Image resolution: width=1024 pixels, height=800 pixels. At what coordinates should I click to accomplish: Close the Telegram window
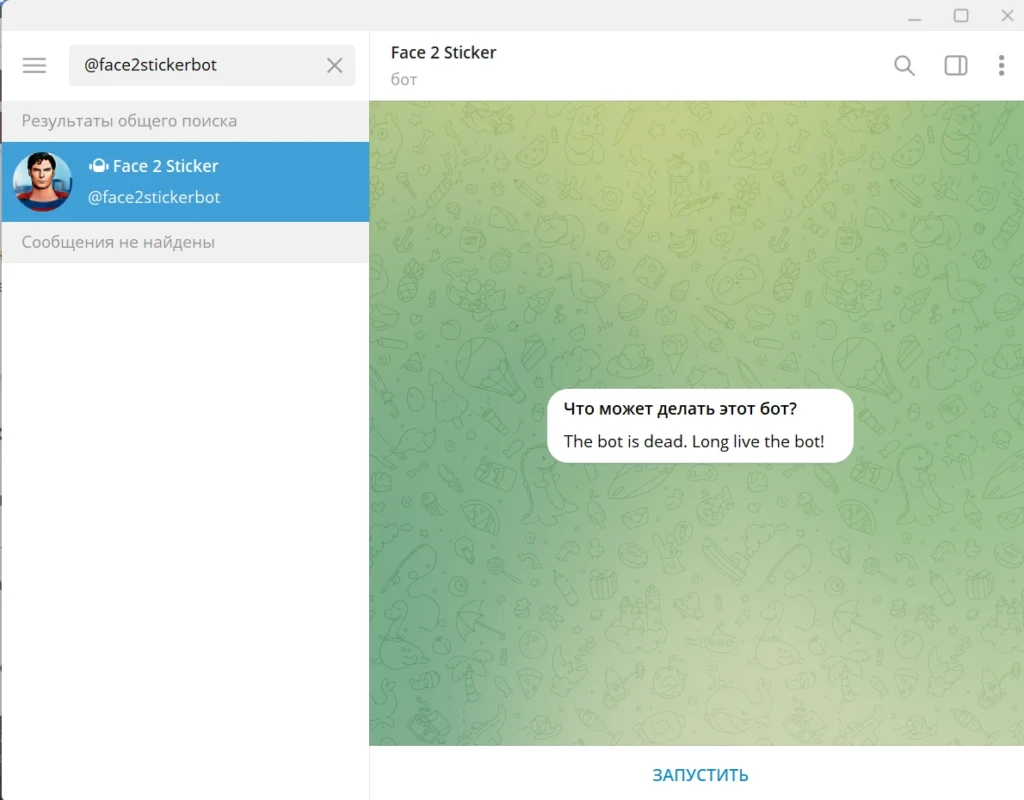click(x=1007, y=16)
